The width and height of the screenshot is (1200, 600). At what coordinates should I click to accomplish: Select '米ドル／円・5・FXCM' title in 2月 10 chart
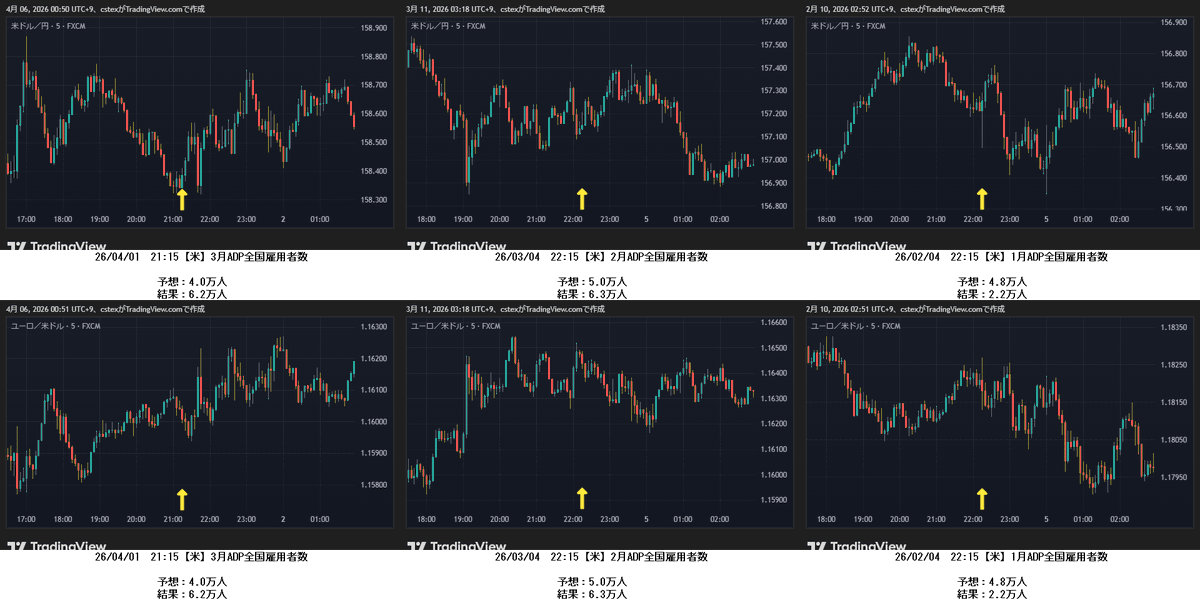click(851, 25)
